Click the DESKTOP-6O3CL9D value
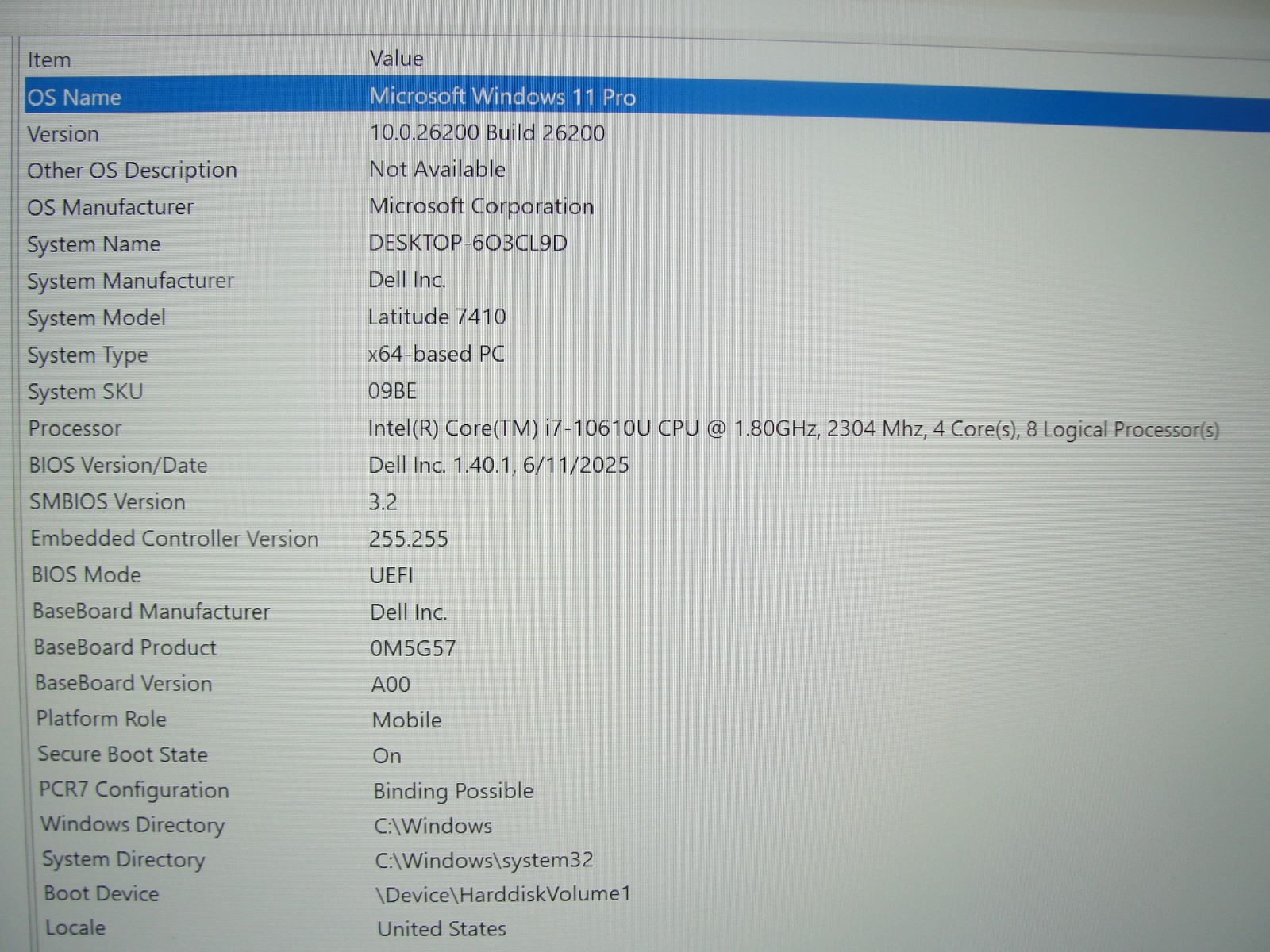The image size is (1270, 952). 468,243
